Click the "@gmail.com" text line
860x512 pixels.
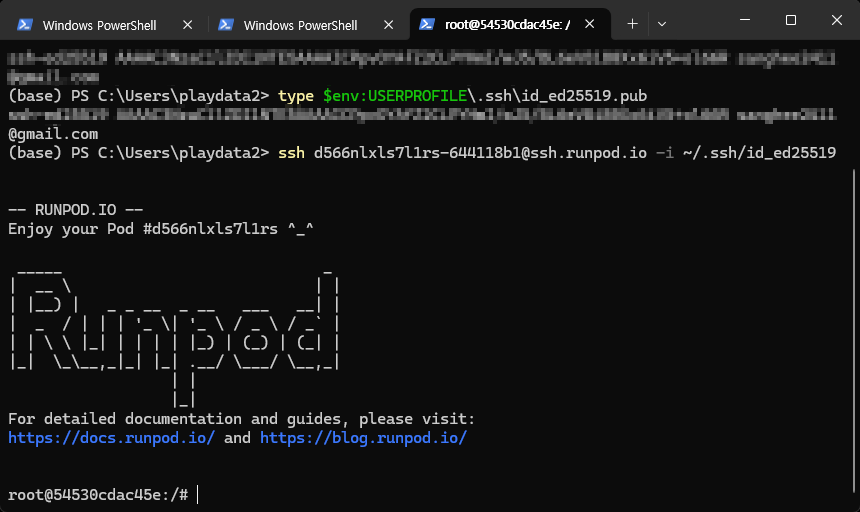point(53,134)
